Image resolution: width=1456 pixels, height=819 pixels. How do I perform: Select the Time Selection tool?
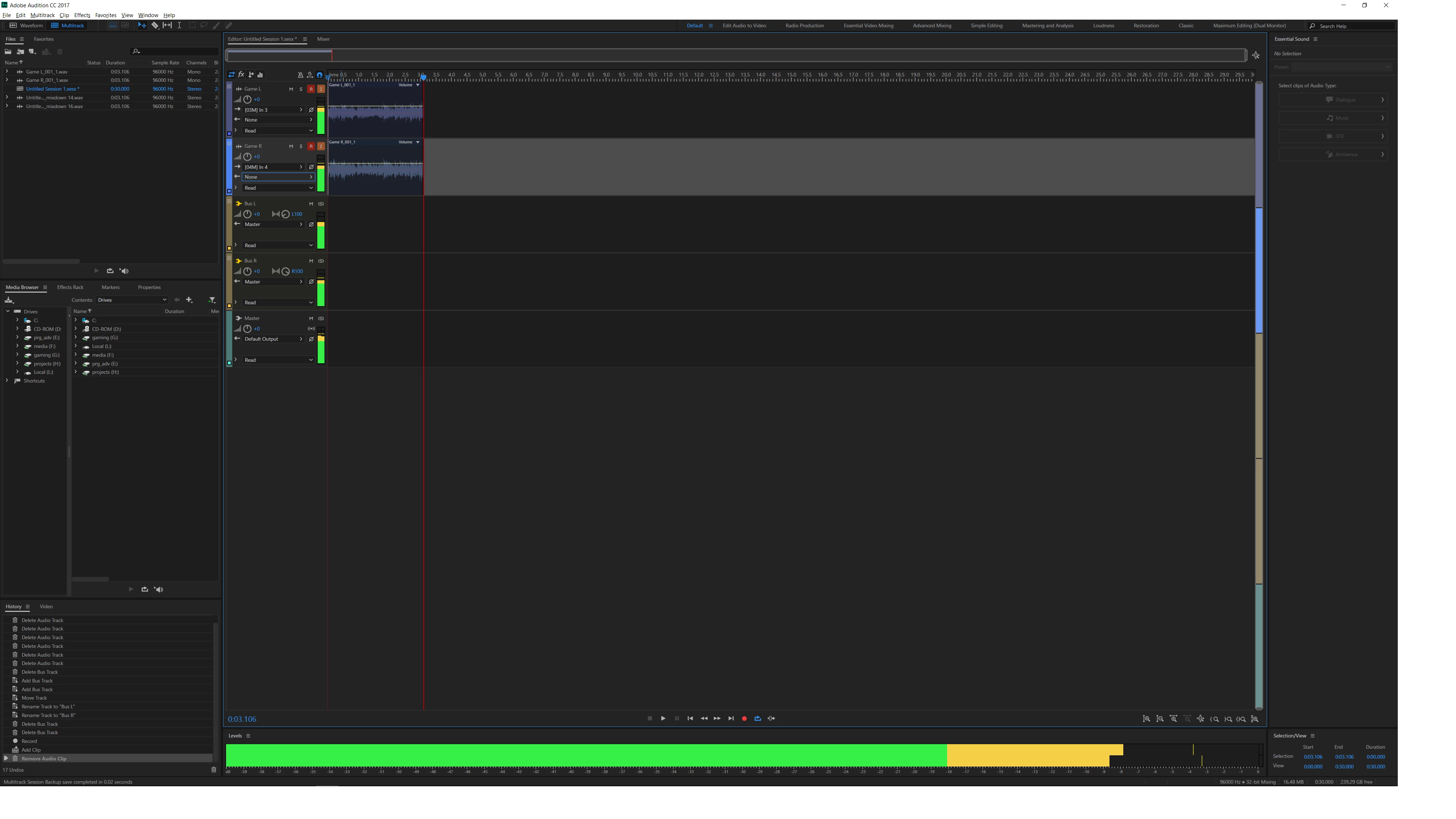click(x=179, y=25)
